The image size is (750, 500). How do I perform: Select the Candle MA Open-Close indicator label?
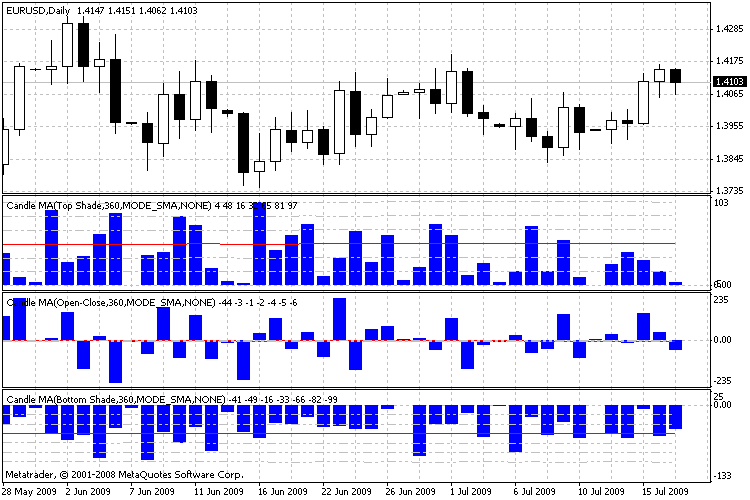pyautogui.click(x=110, y=302)
